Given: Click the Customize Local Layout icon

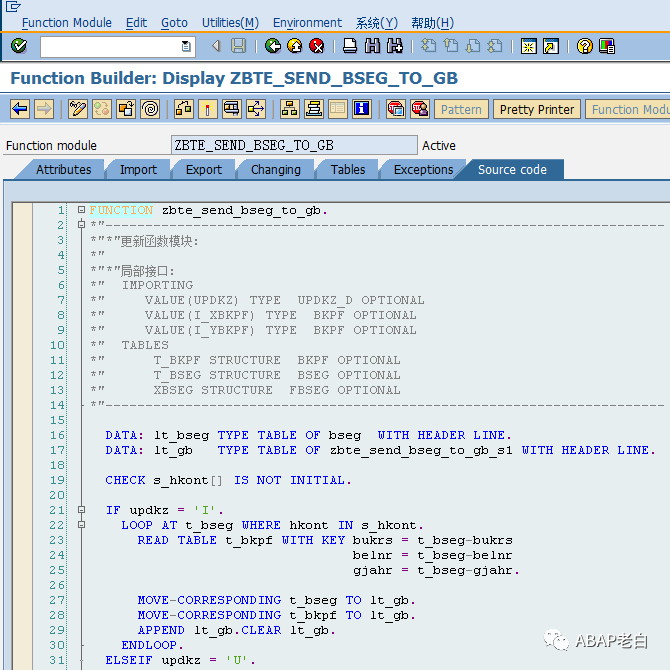Looking at the screenshot, I should pos(607,46).
